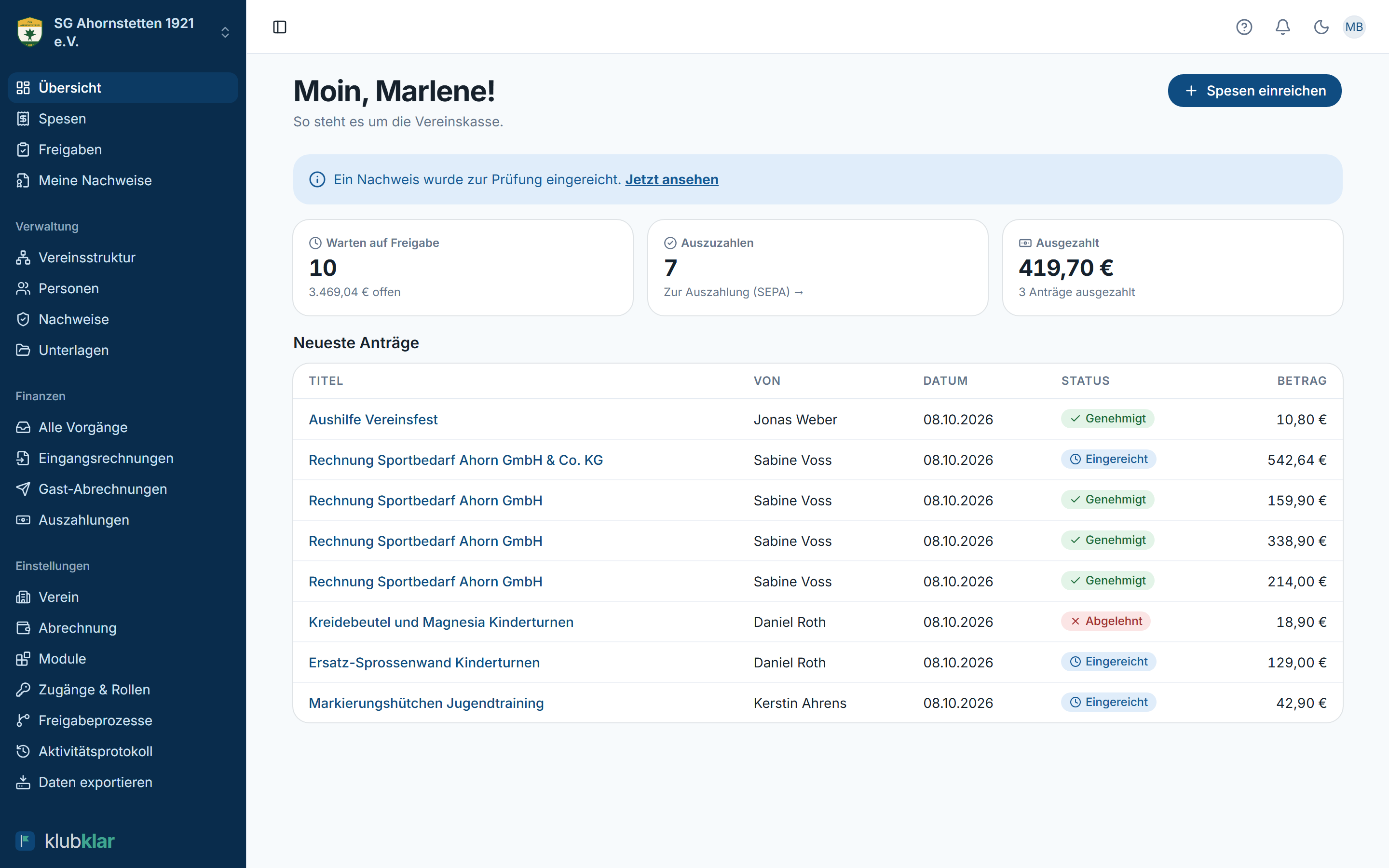
Task: Click the Daten exportieren download icon
Action: point(23,783)
